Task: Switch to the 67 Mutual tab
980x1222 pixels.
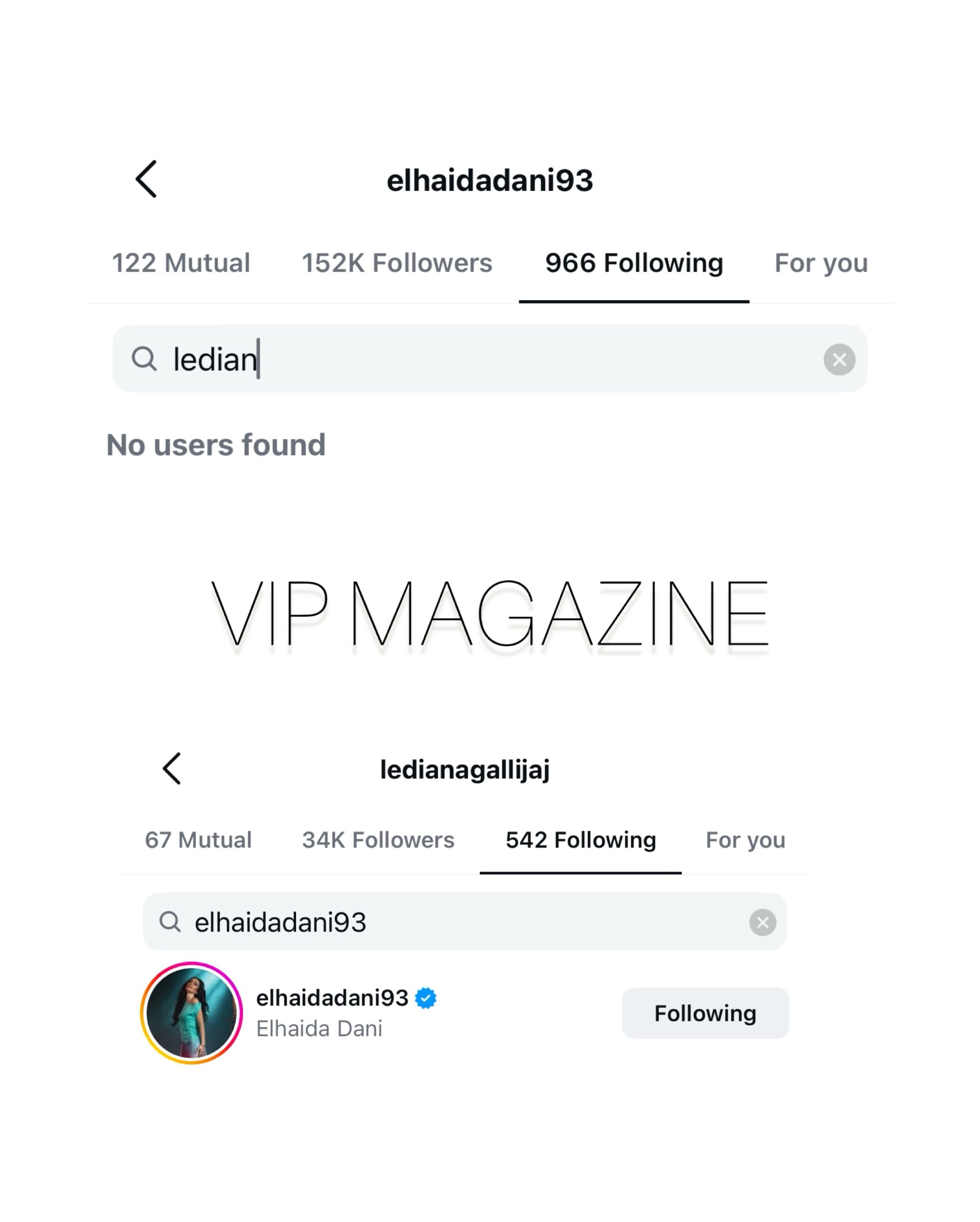Action: tap(198, 840)
